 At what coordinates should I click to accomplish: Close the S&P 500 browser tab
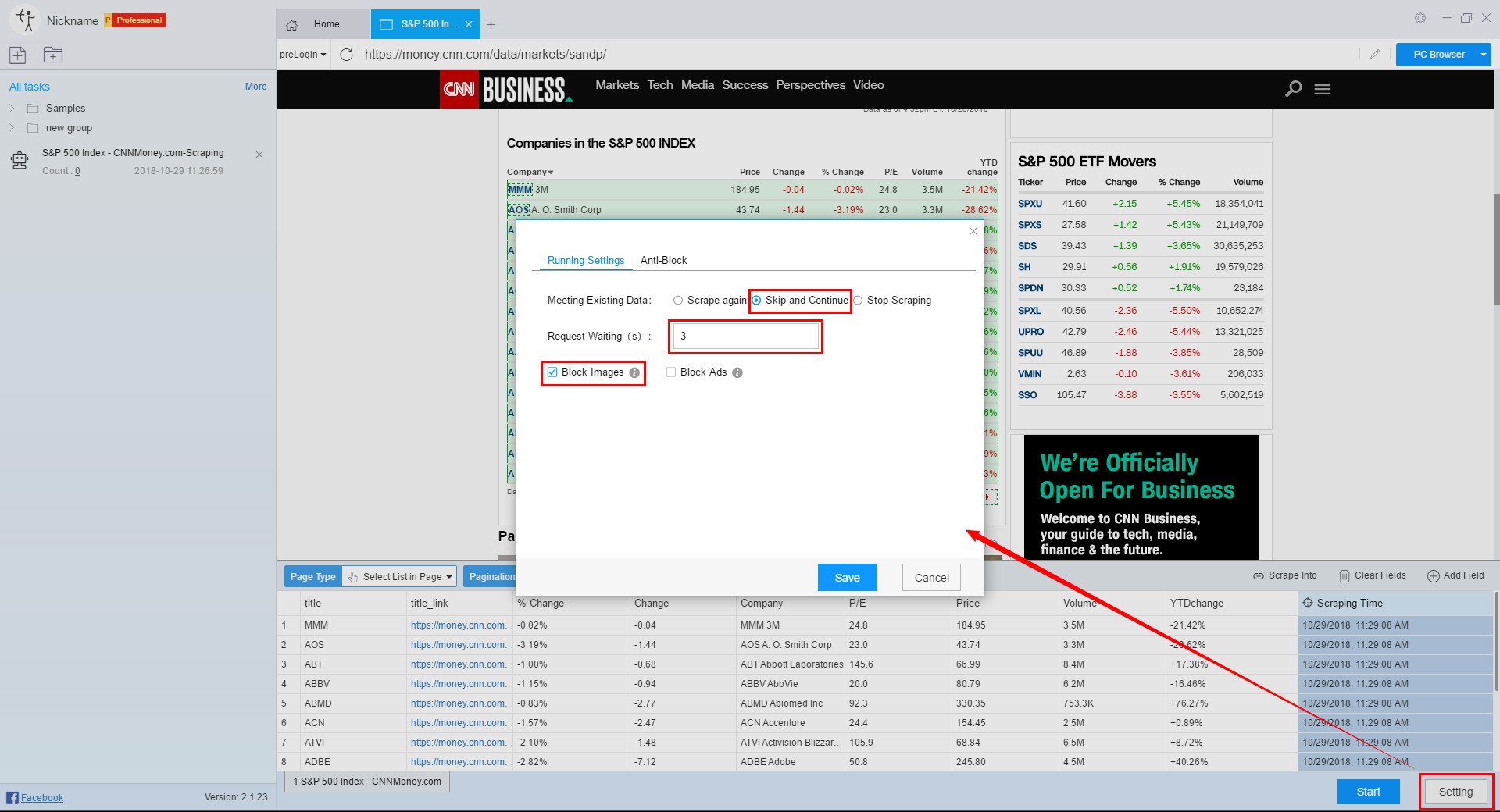click(x=469, y=24)
